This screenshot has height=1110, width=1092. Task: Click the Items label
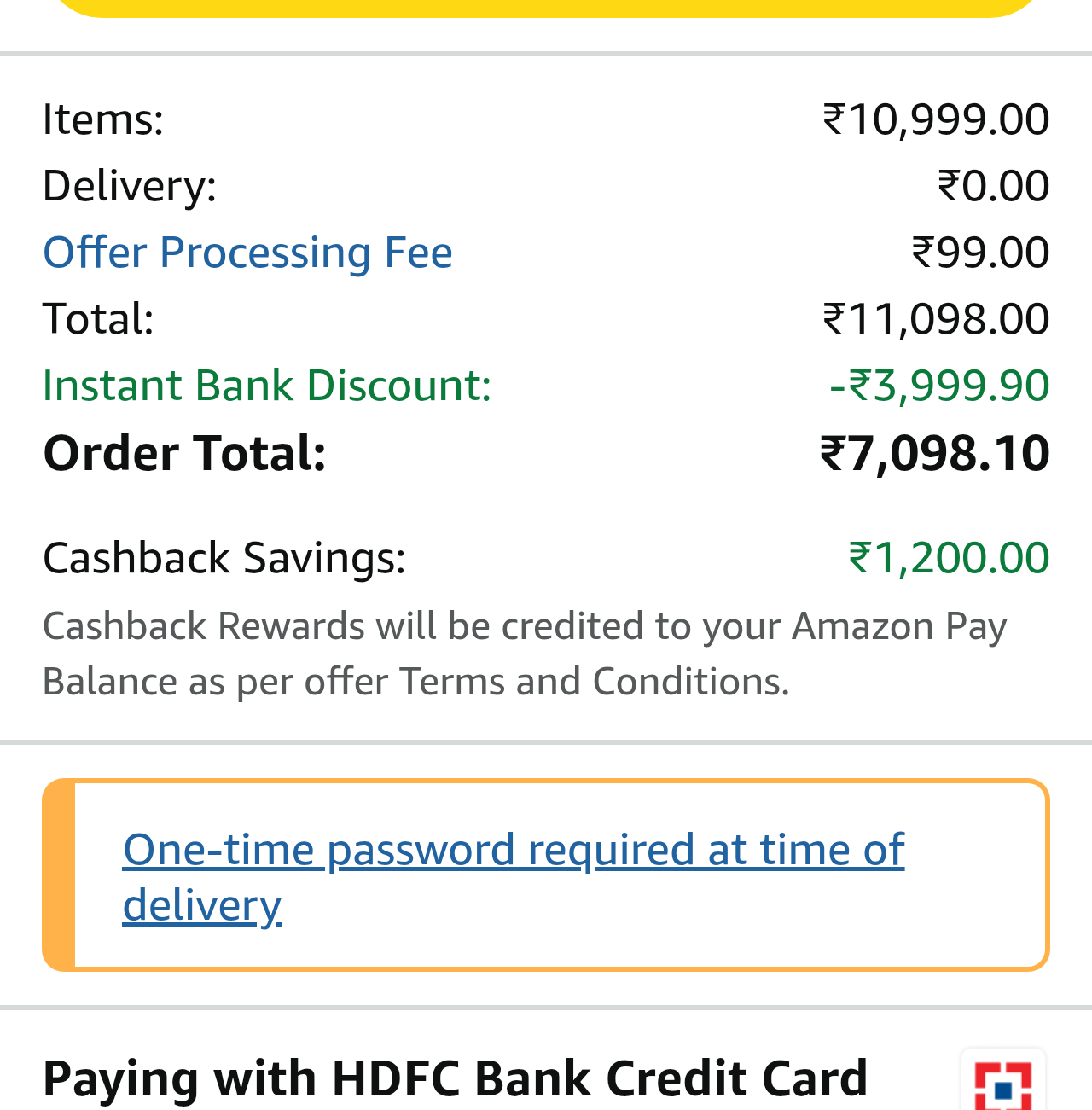point(102,119)
